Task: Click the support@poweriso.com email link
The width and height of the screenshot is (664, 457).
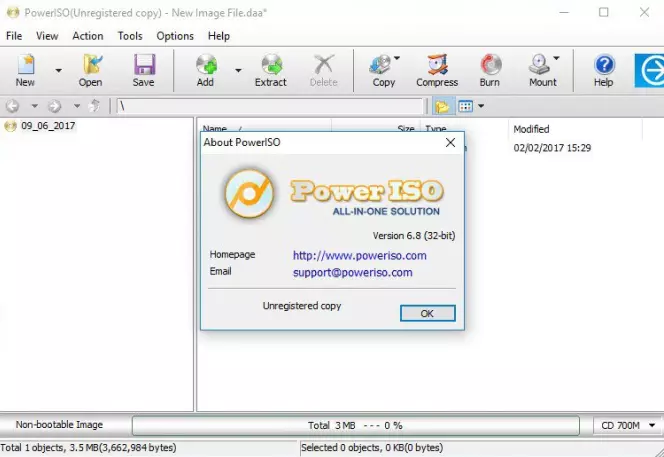Action: 352,272
